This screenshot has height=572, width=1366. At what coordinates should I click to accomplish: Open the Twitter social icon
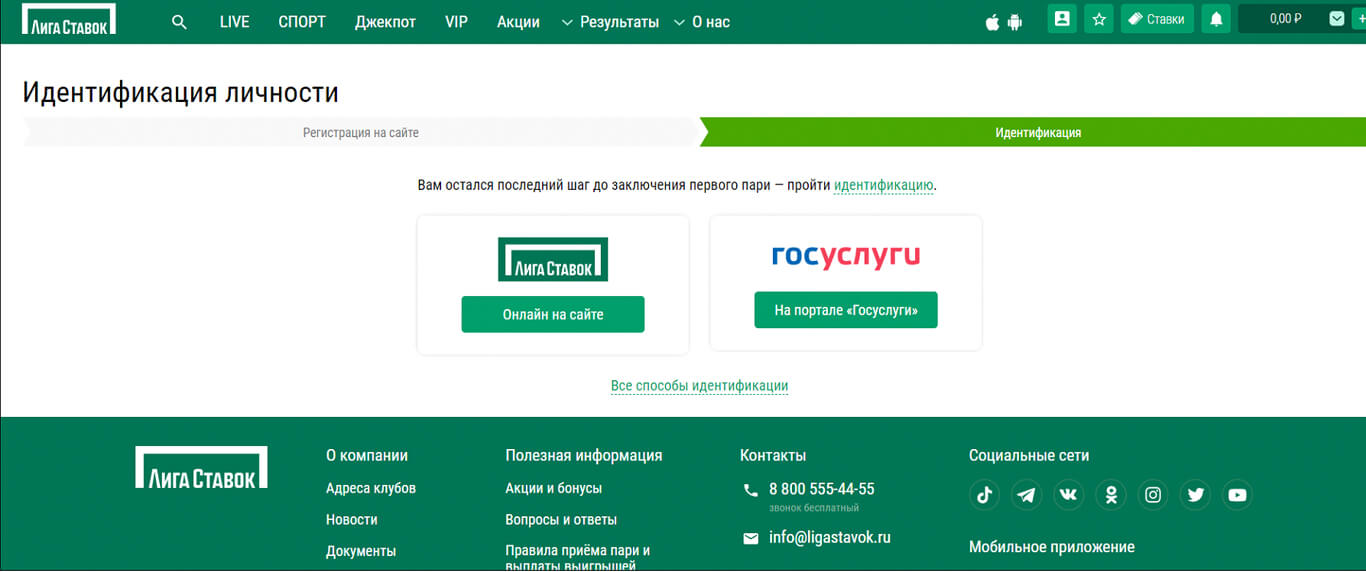pos(1195,495)
